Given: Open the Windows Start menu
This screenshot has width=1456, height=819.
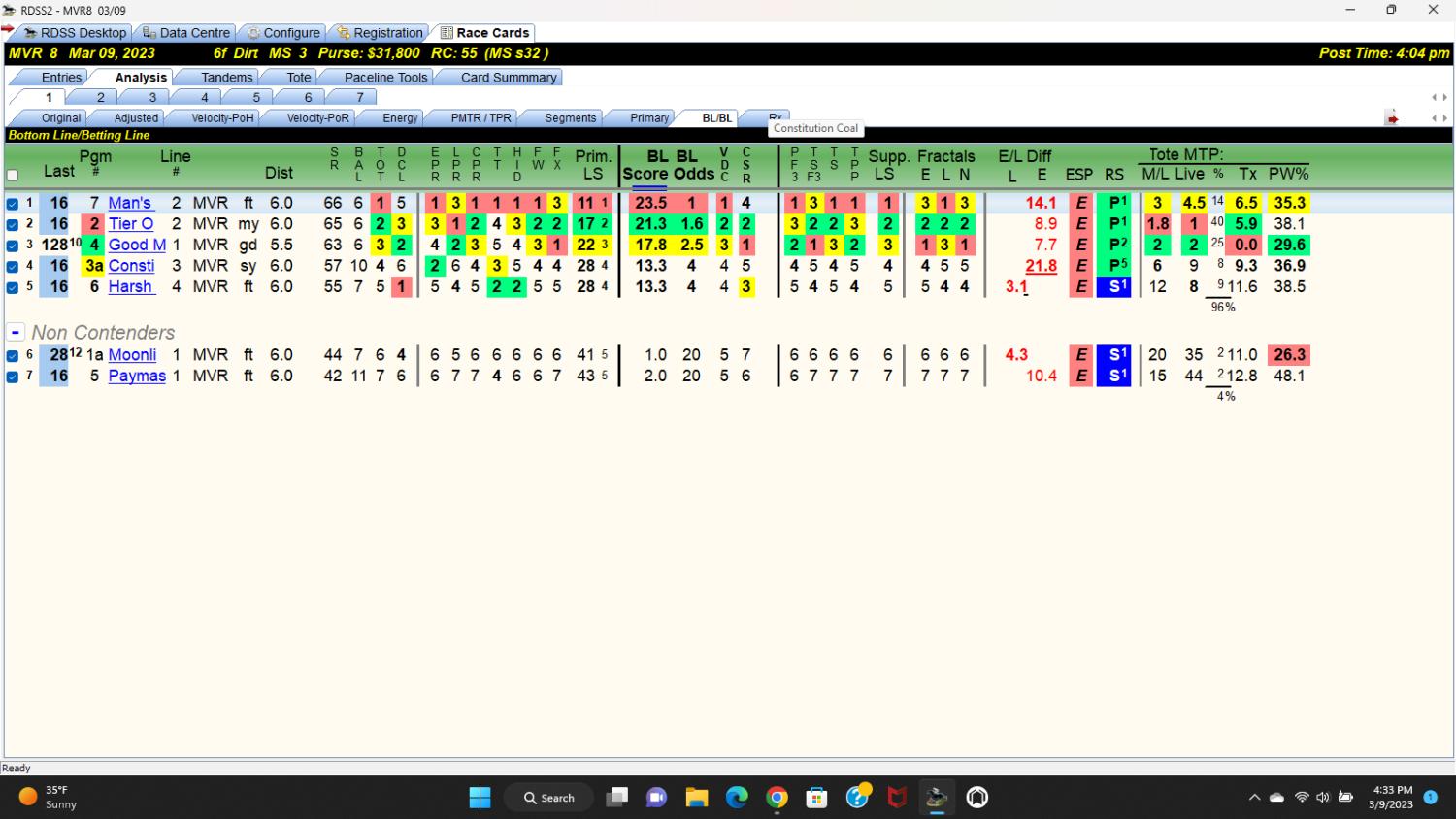Looking at the screenshot, I should point(480,798).
